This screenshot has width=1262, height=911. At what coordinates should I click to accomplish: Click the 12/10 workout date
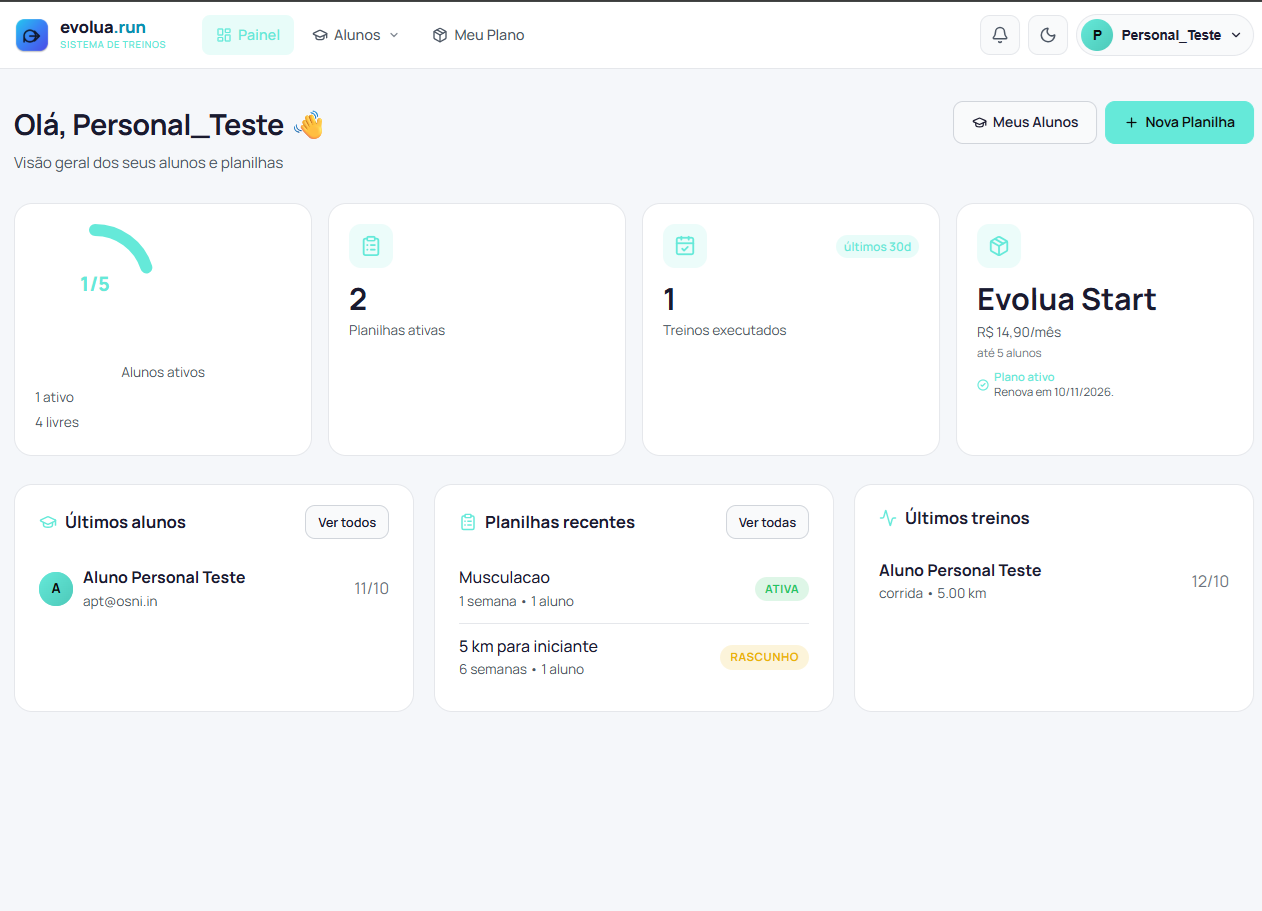pyautogui.click(x=1210, y=582)
